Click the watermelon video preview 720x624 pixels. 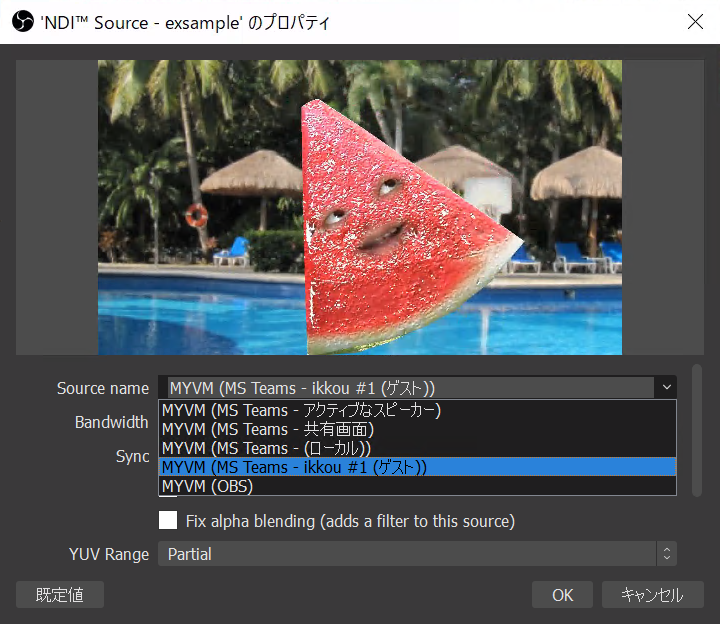[x=360, y=207]
